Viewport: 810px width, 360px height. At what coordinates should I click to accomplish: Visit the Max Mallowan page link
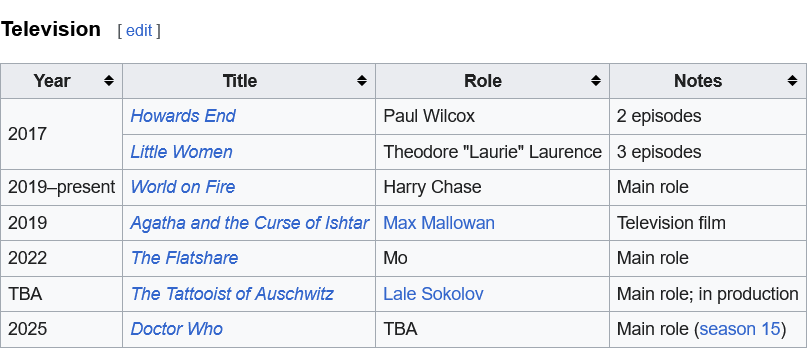[439, 223]
